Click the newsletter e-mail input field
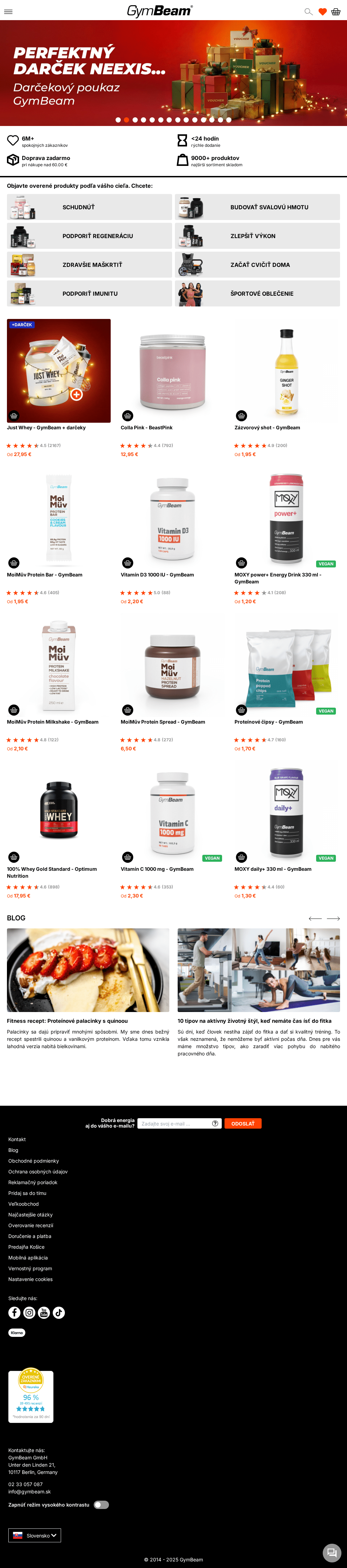Viewport: 347px width, 1568px height. [180, 1124]
